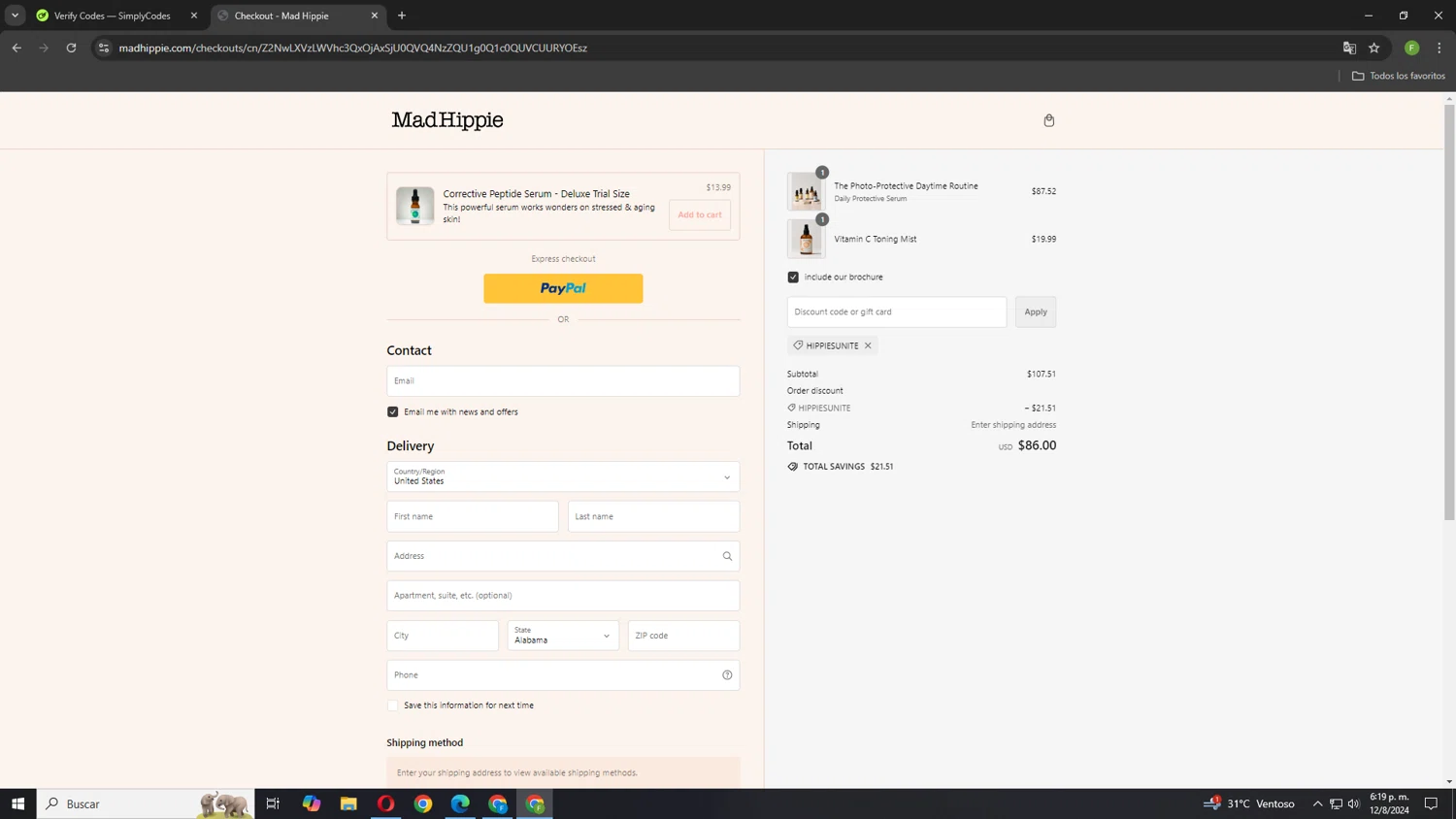The height and width of the screenshot is (819, 1456).
Task: Click Apartment, suite optional field
Action: pos(563,596)
